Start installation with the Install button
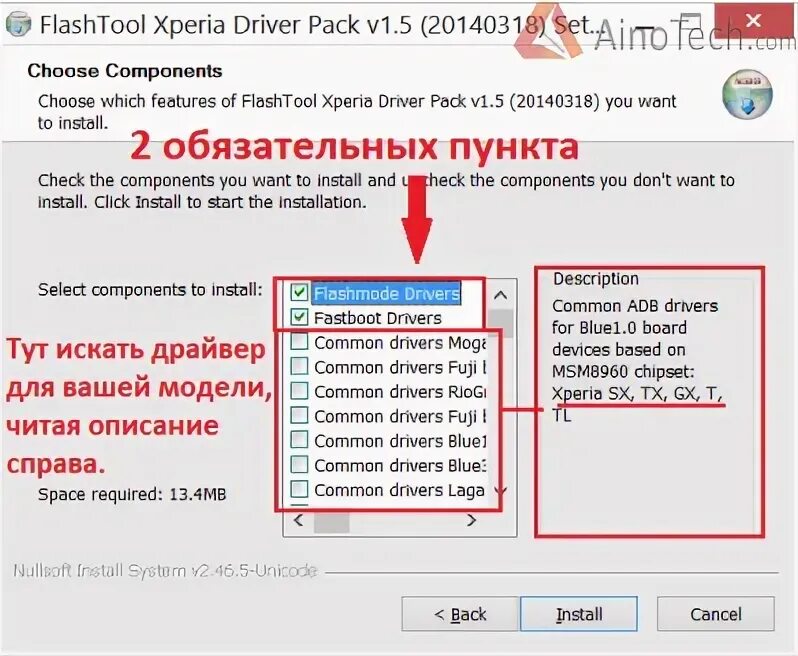The height and width of the screenshot is (656, 798). tap(579, 614)
